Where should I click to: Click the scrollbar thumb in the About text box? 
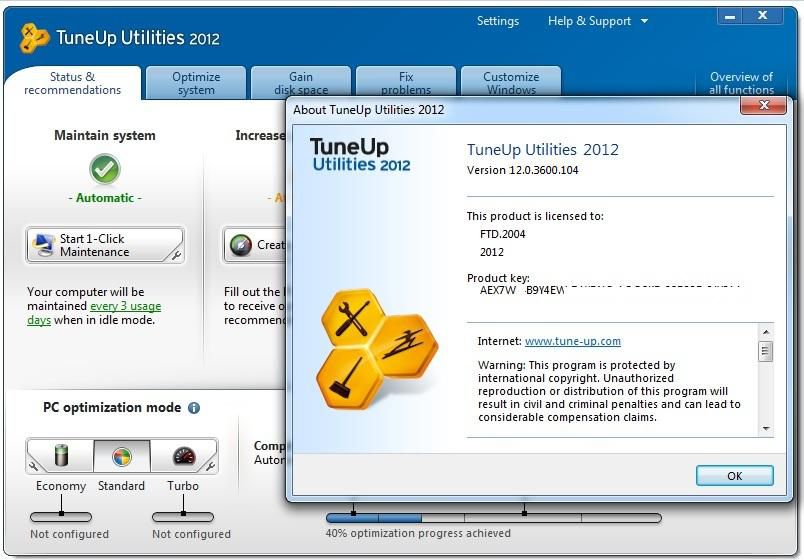click(766, 351)
